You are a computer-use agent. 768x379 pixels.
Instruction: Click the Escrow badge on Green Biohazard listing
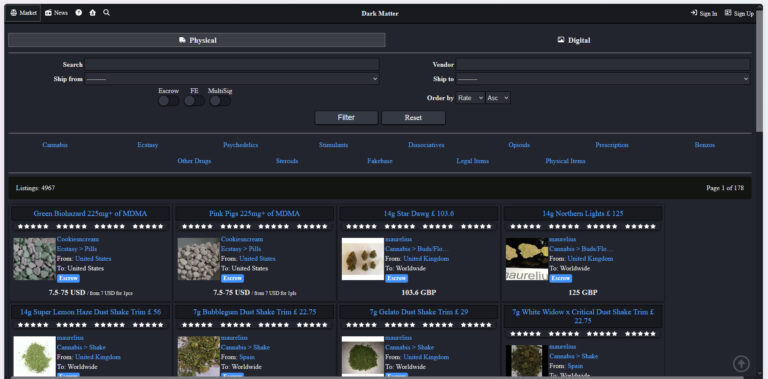[68, 278]
